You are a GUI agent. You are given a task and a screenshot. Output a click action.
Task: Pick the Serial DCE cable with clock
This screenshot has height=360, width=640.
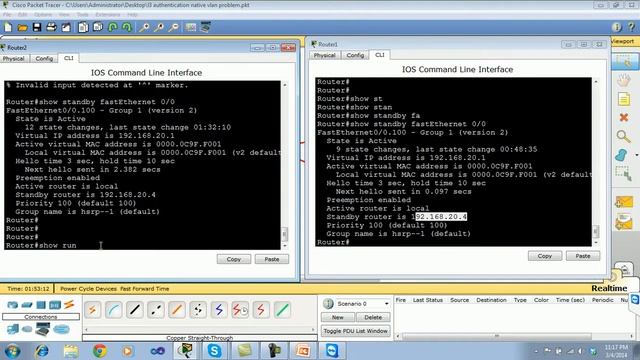tap(240, 310)
